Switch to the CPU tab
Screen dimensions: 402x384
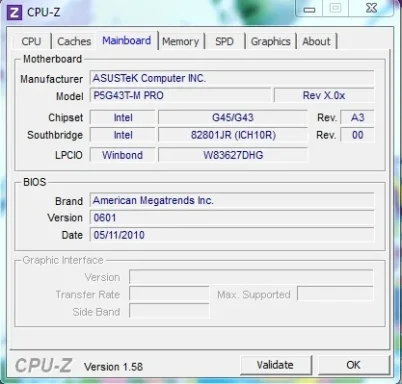(31, 41)
